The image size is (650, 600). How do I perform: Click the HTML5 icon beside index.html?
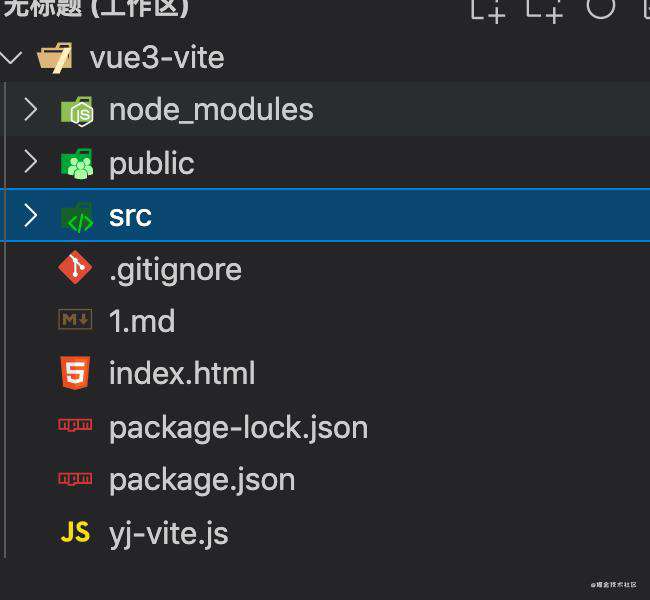(x=75, y=372)
